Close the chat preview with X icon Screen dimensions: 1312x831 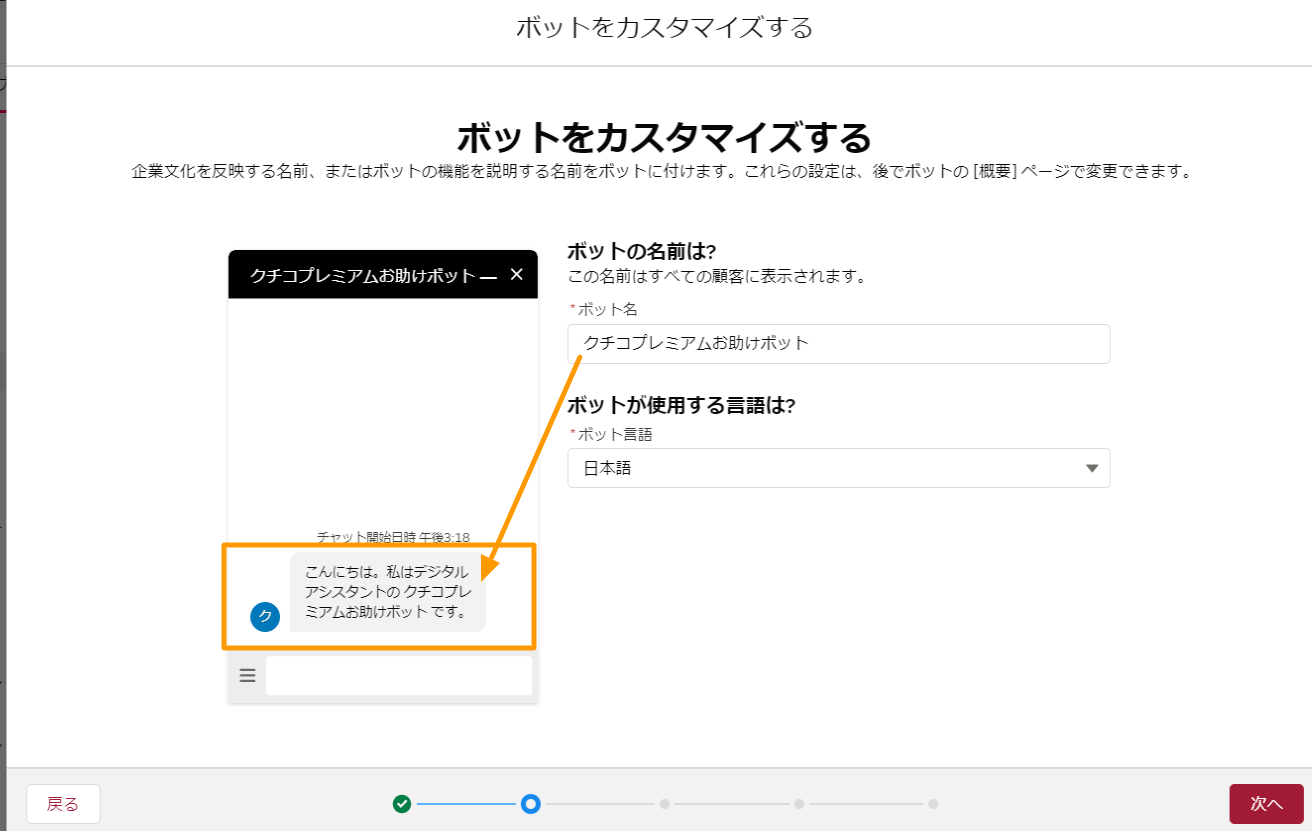tap(516, 274)
